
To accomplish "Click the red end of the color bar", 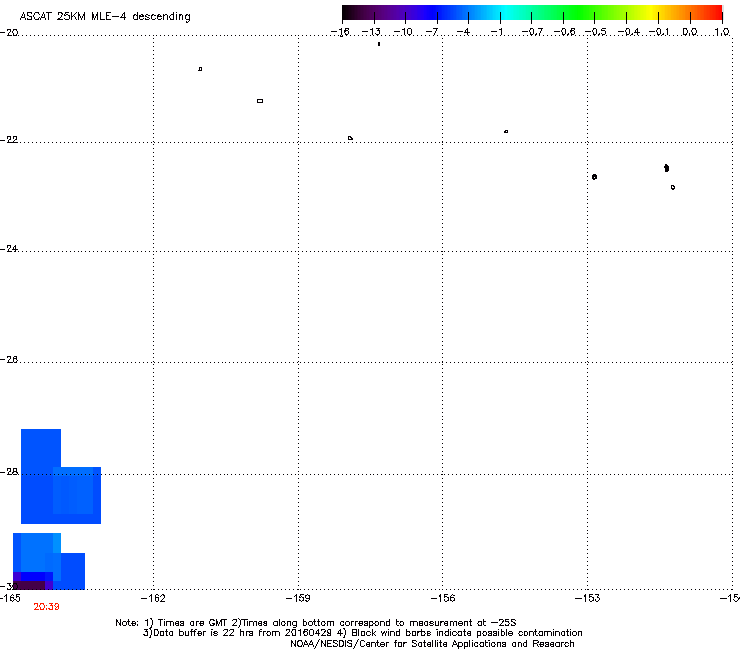I will (713, 13).
